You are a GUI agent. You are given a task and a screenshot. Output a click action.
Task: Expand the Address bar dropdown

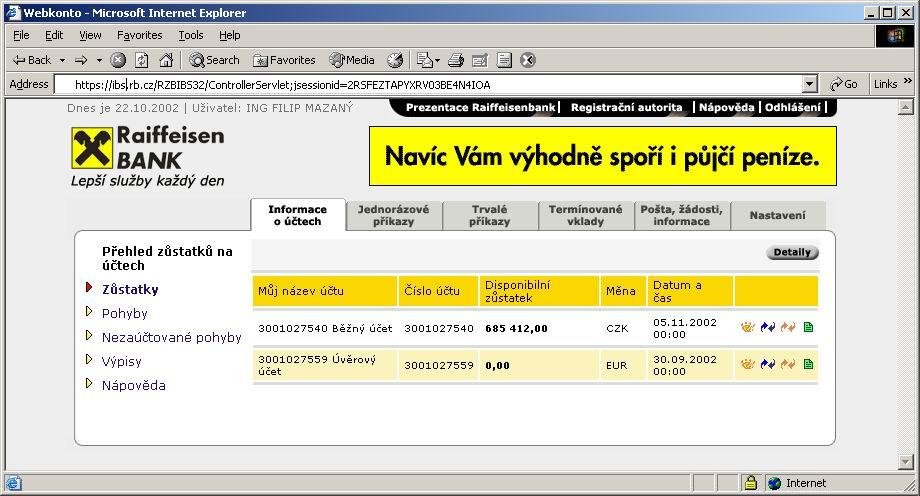pos(810,84)
